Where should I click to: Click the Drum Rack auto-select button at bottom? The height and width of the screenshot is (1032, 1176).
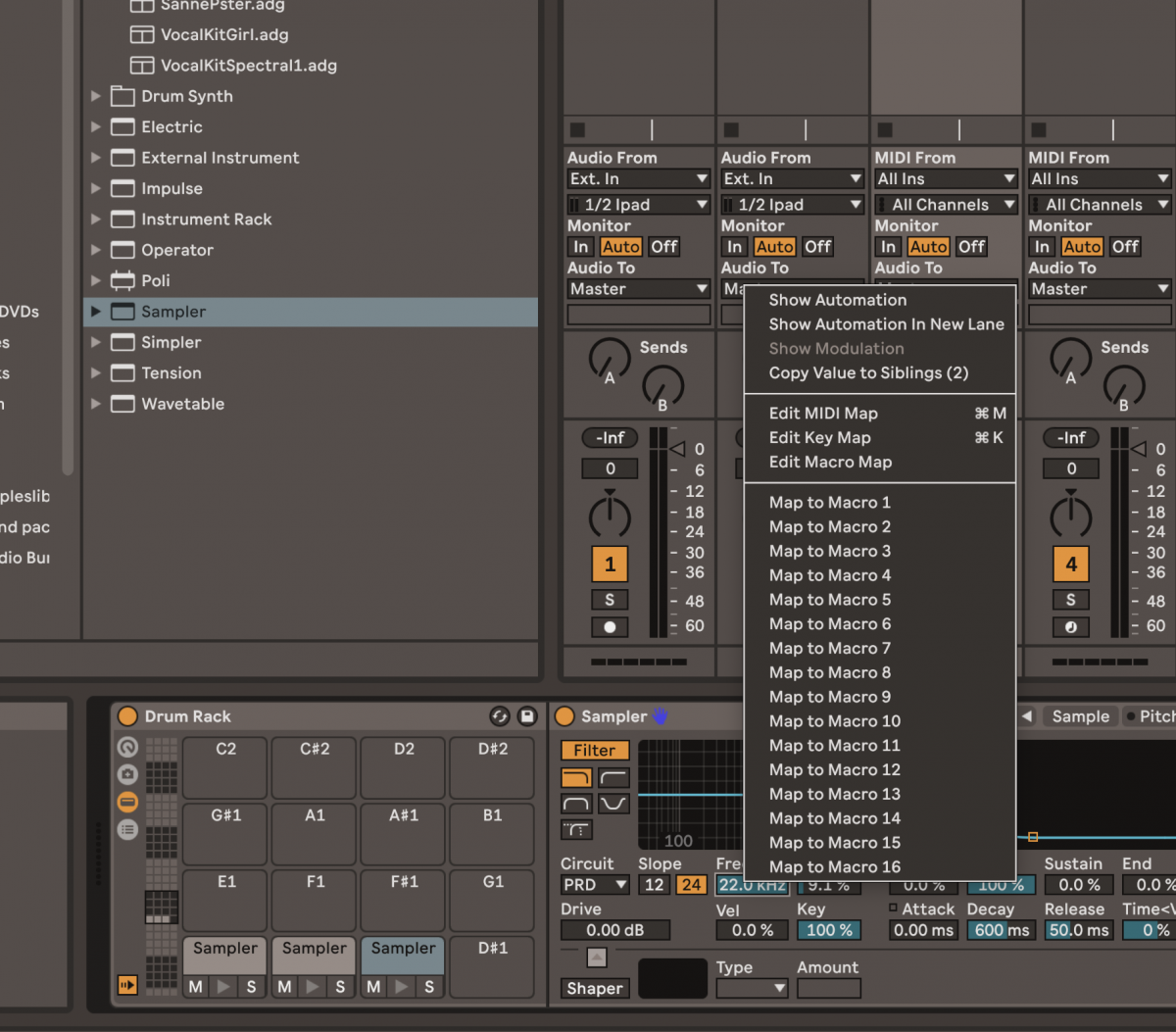click(x=127, y=984)
